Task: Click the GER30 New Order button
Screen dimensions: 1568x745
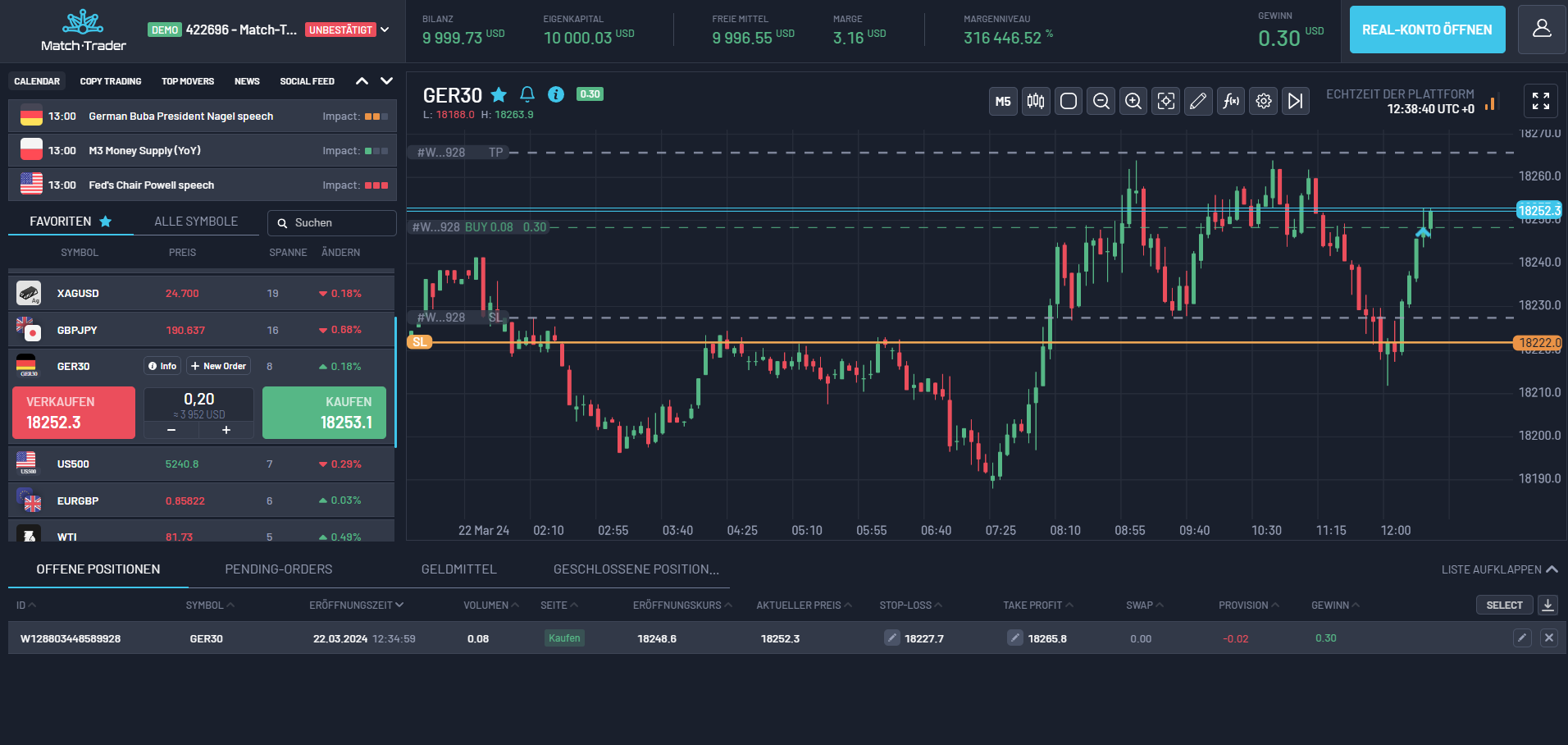Action: click(218, 366)
